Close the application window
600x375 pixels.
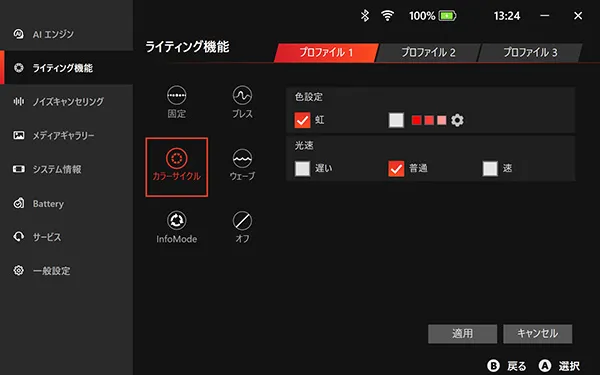pyautogui.click(x=578, y=16)
